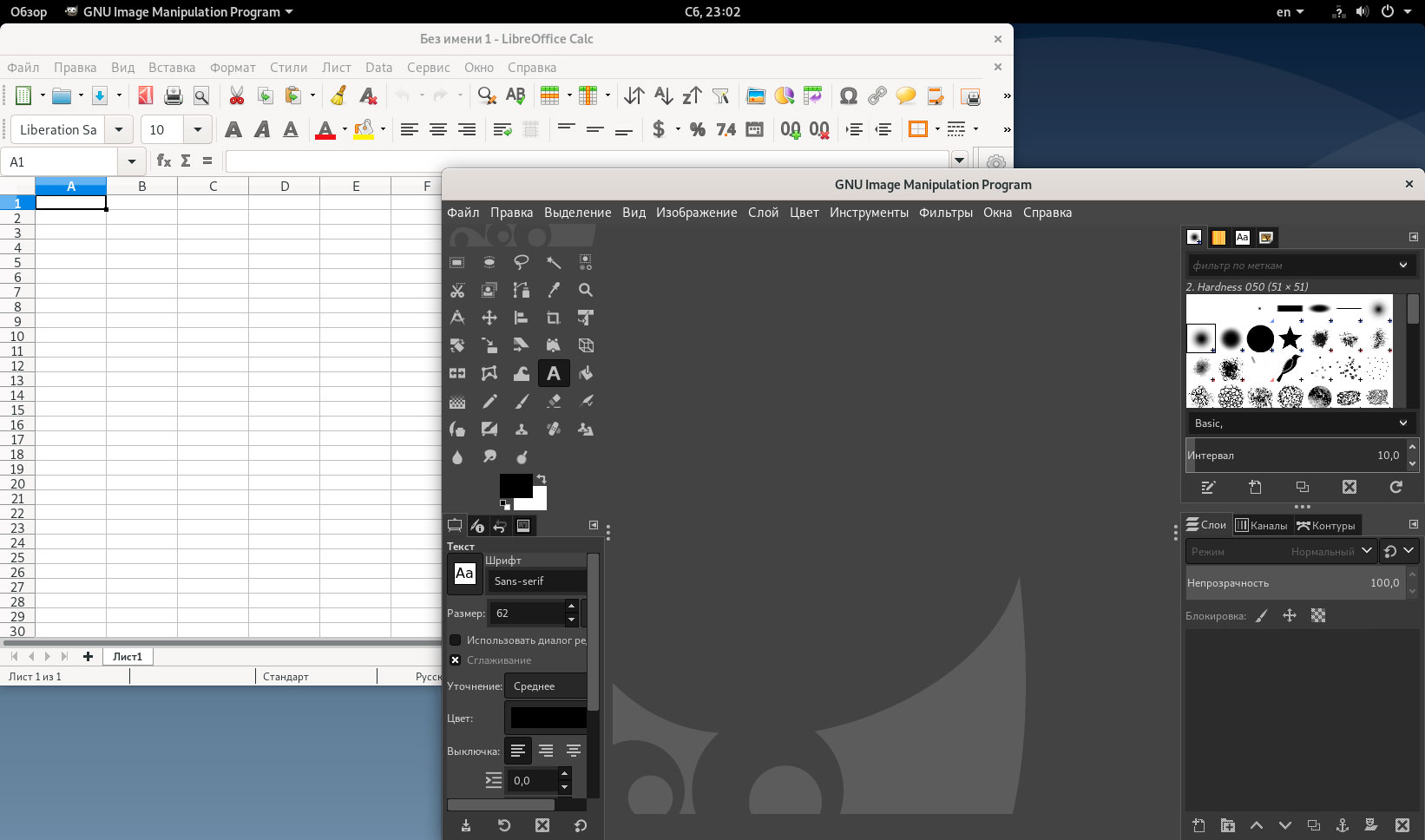Pick the Eraser tool
This screenshot has width=1425, height=840.
tap(554, 401)
